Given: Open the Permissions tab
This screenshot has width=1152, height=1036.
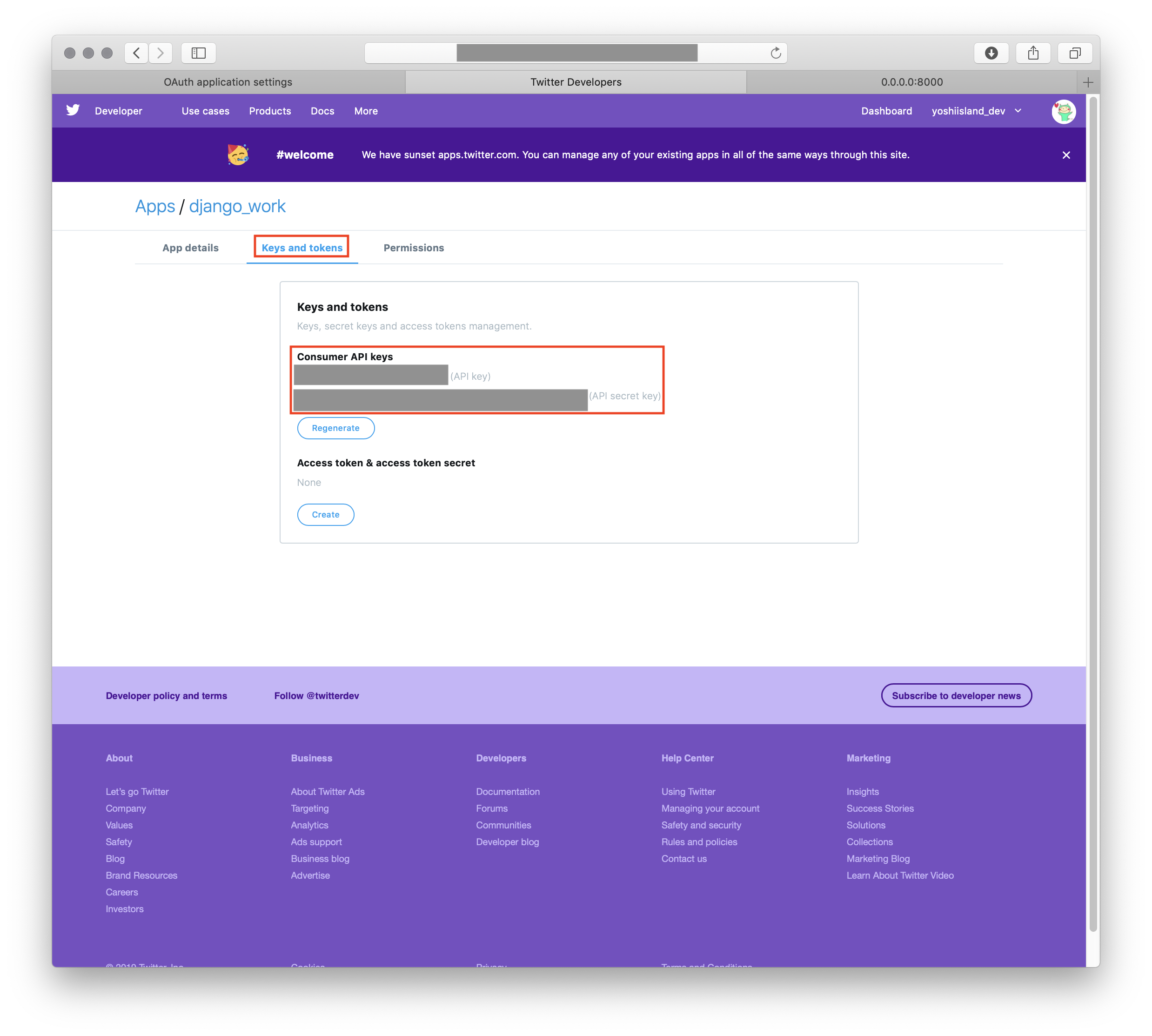Looking at the screenshot, I should (414, 248).
